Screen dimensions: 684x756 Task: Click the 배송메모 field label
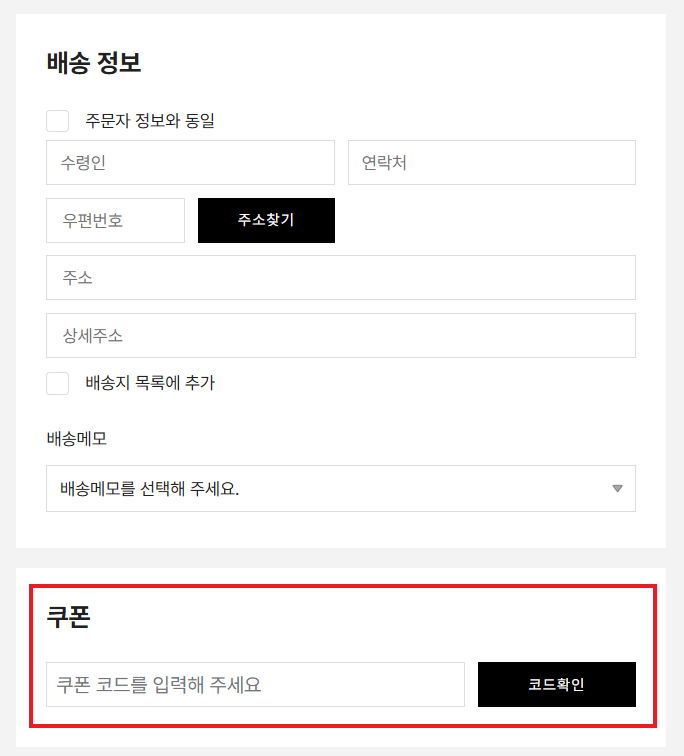point(76,439)
